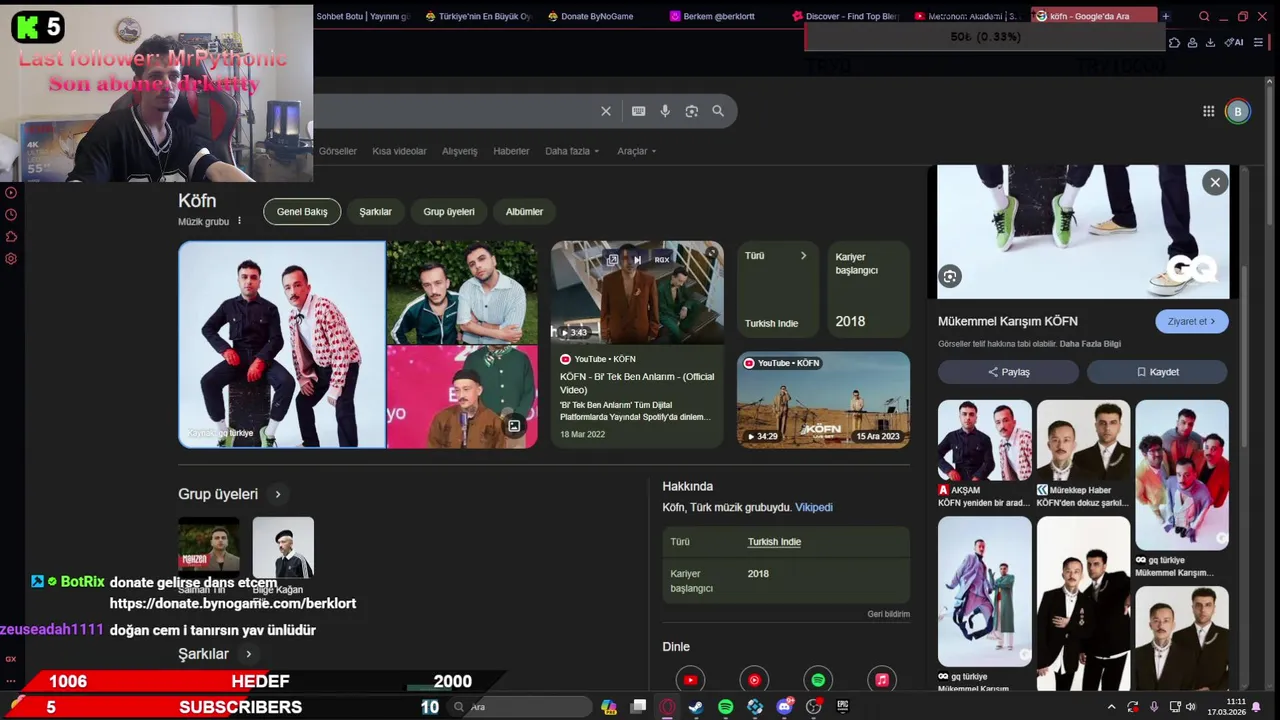The height and width of the screenshot is (720, 1280).
Task: Open the Mürekkep Haber related image thumbnail
Action: click(x=1083, y=440)
